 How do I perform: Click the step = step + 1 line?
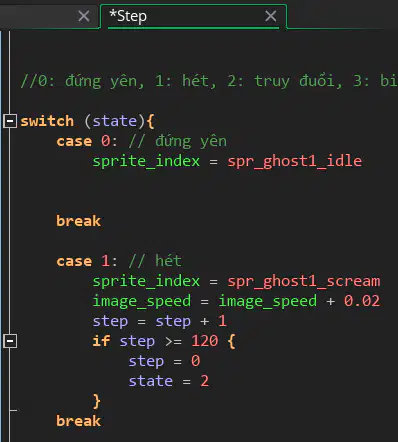(160, 321)
